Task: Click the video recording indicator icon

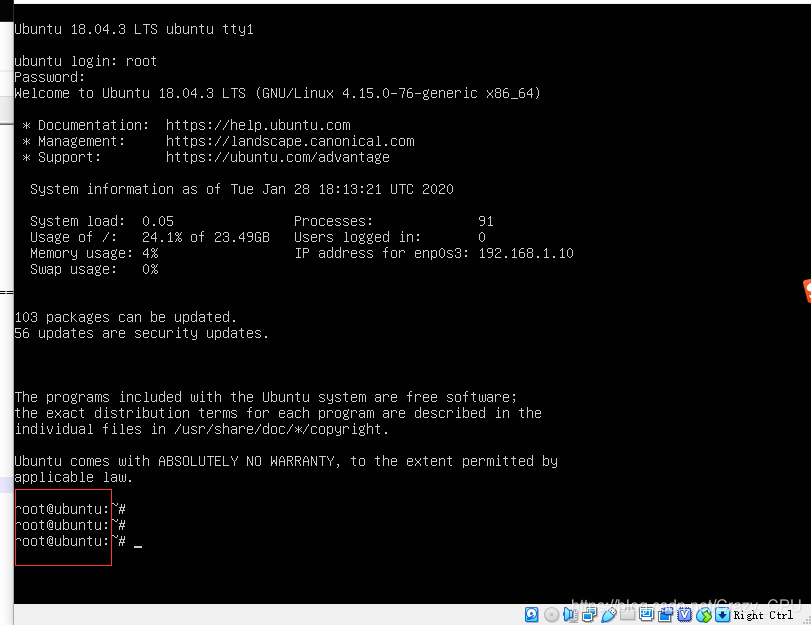Action: [665, 614]
